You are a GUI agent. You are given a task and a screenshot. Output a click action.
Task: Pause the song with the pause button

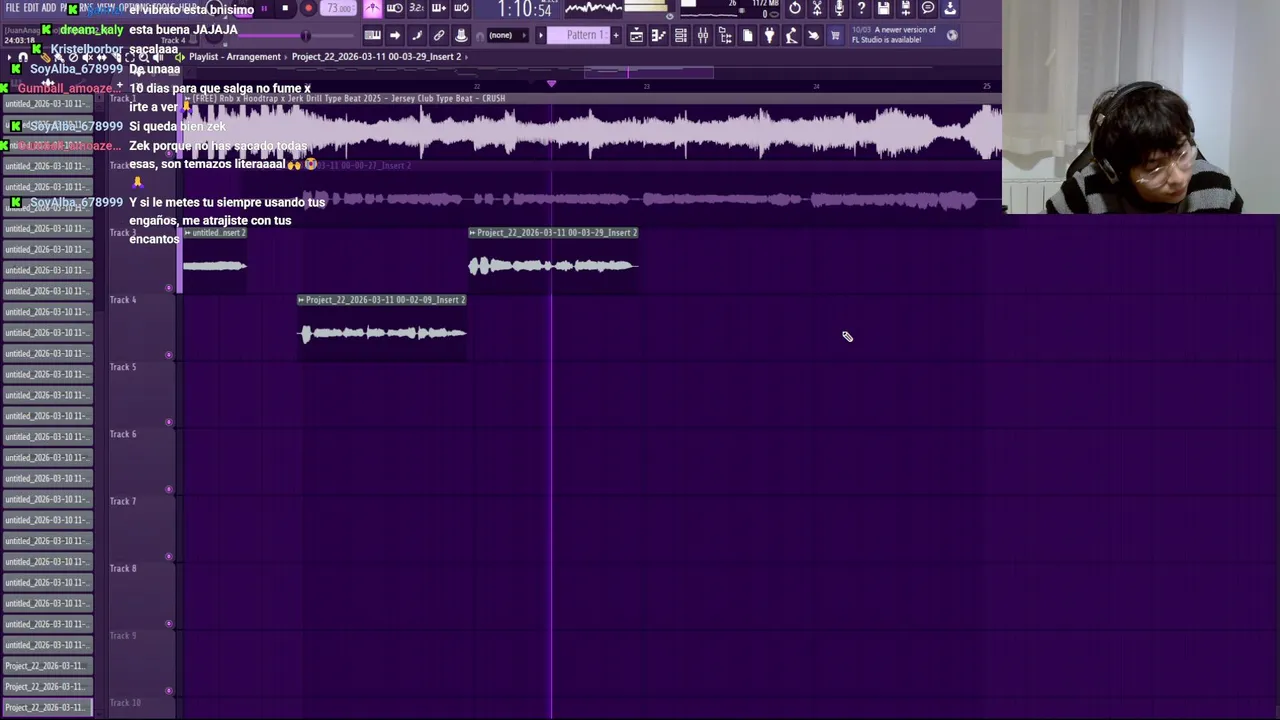point(264,9)
